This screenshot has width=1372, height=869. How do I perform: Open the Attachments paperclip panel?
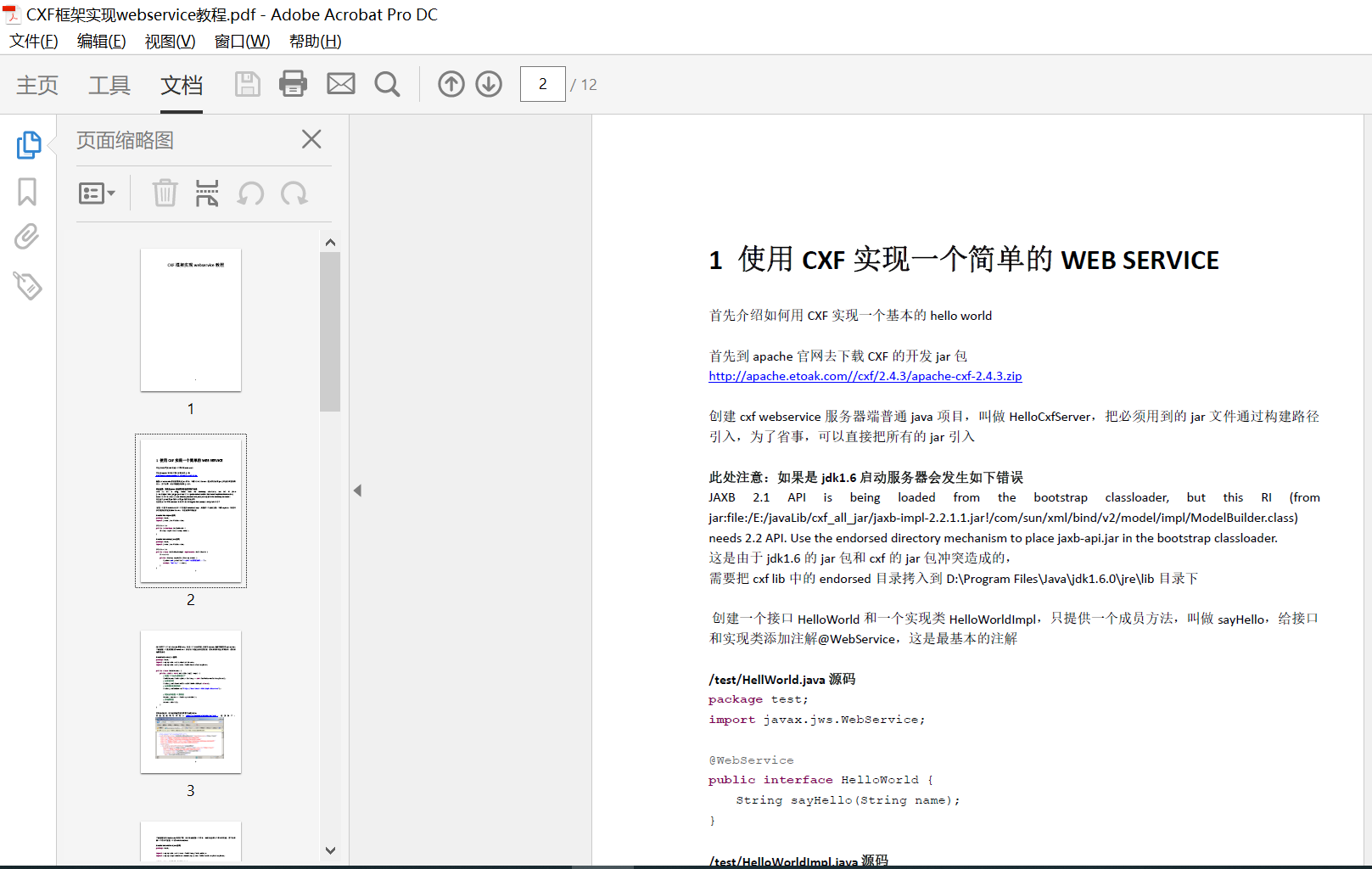27,237
